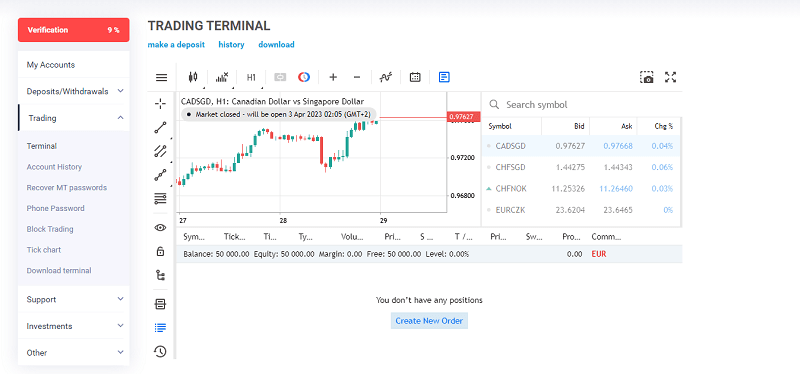Follow the download link

tap(277, 44)
